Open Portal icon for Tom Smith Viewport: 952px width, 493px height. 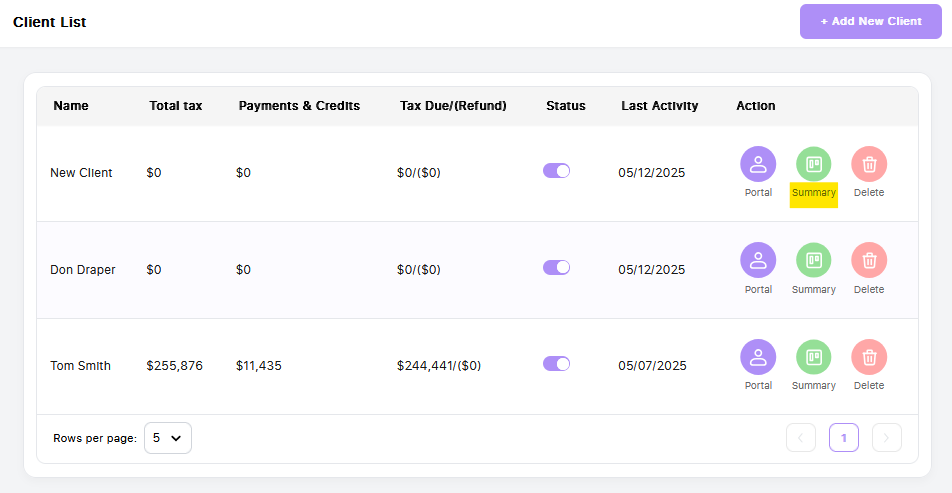758,357
